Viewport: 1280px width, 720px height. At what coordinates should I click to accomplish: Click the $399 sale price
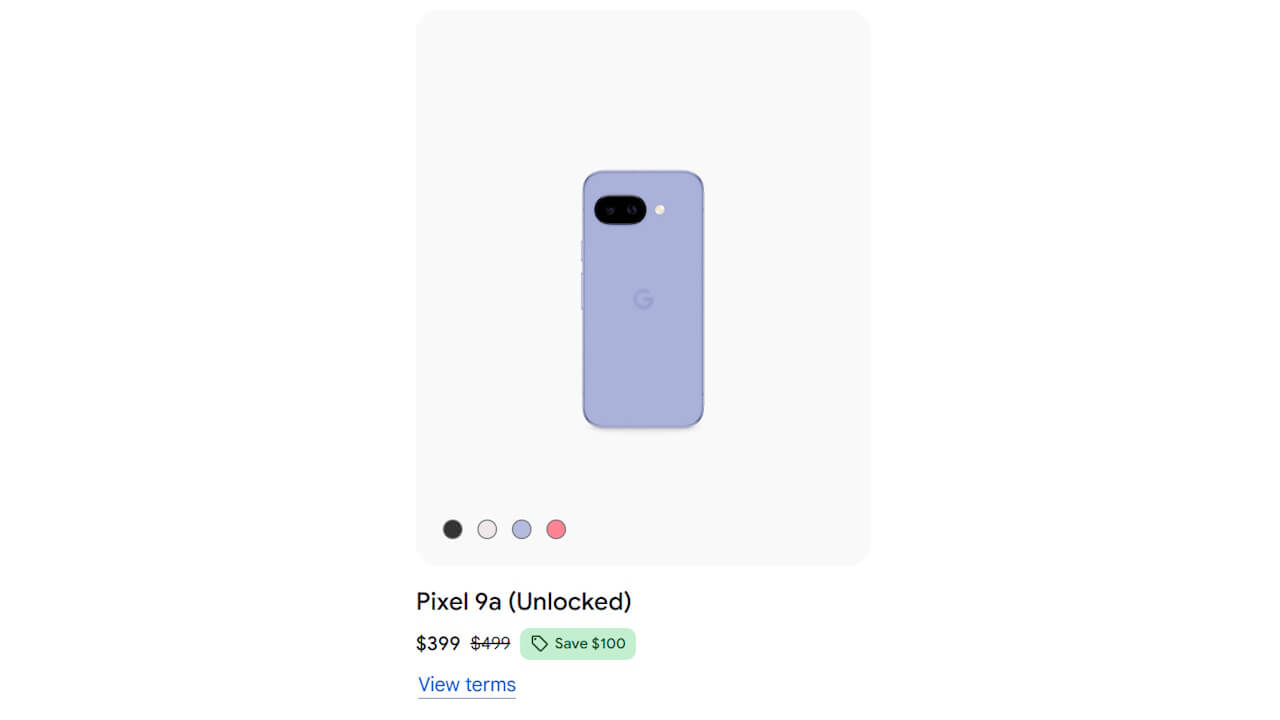[x=437, y=643]
